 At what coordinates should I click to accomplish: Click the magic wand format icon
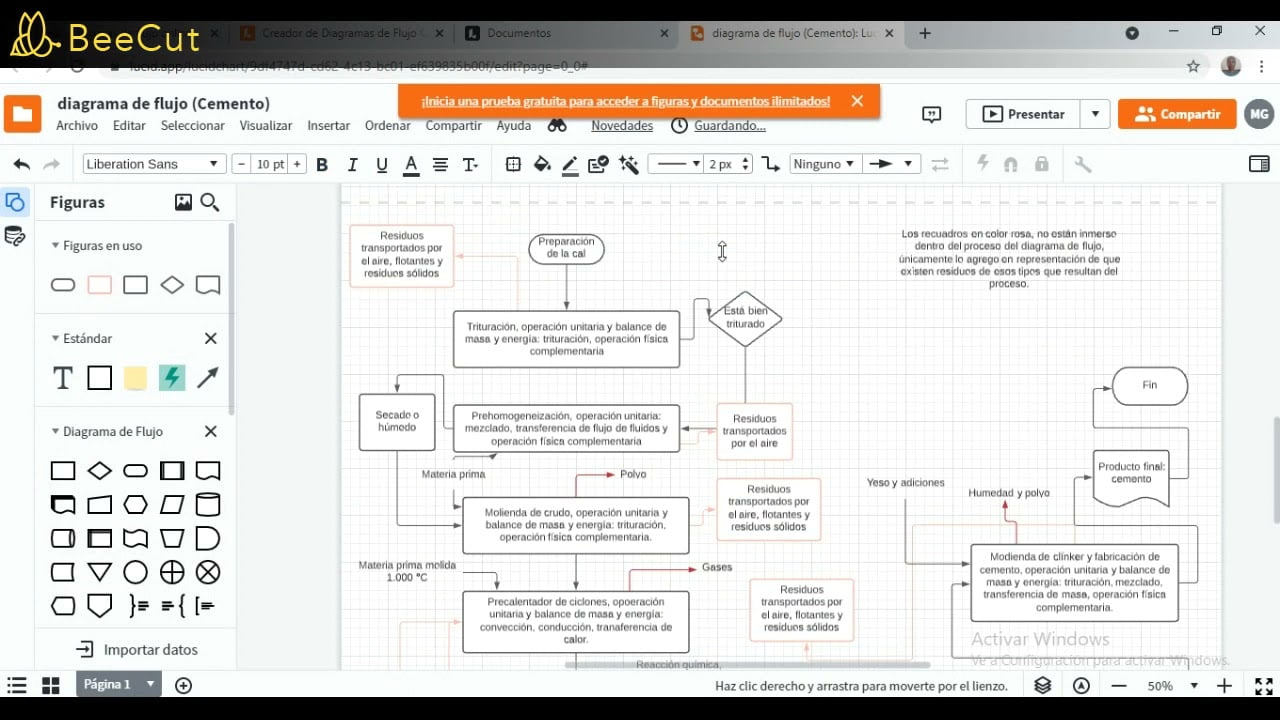629,164
